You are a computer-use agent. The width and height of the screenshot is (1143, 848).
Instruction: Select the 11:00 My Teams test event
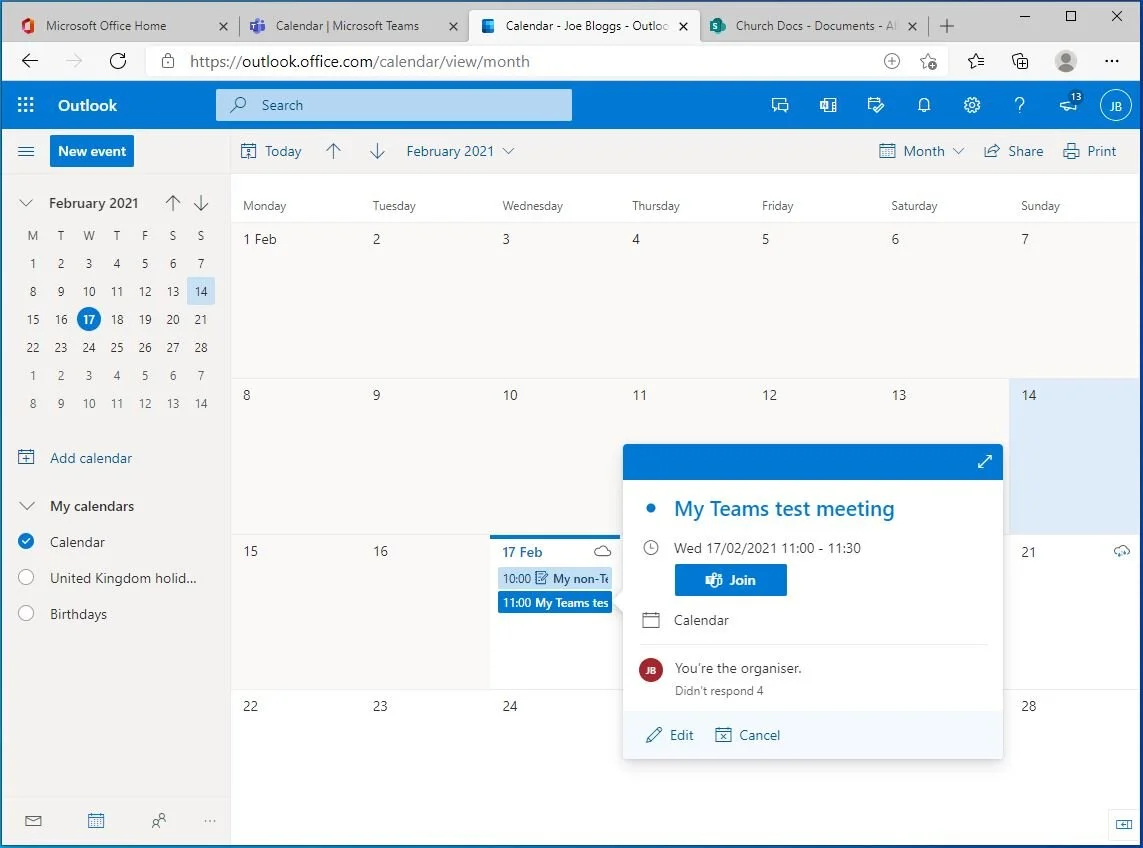click(x=555, y=602)
